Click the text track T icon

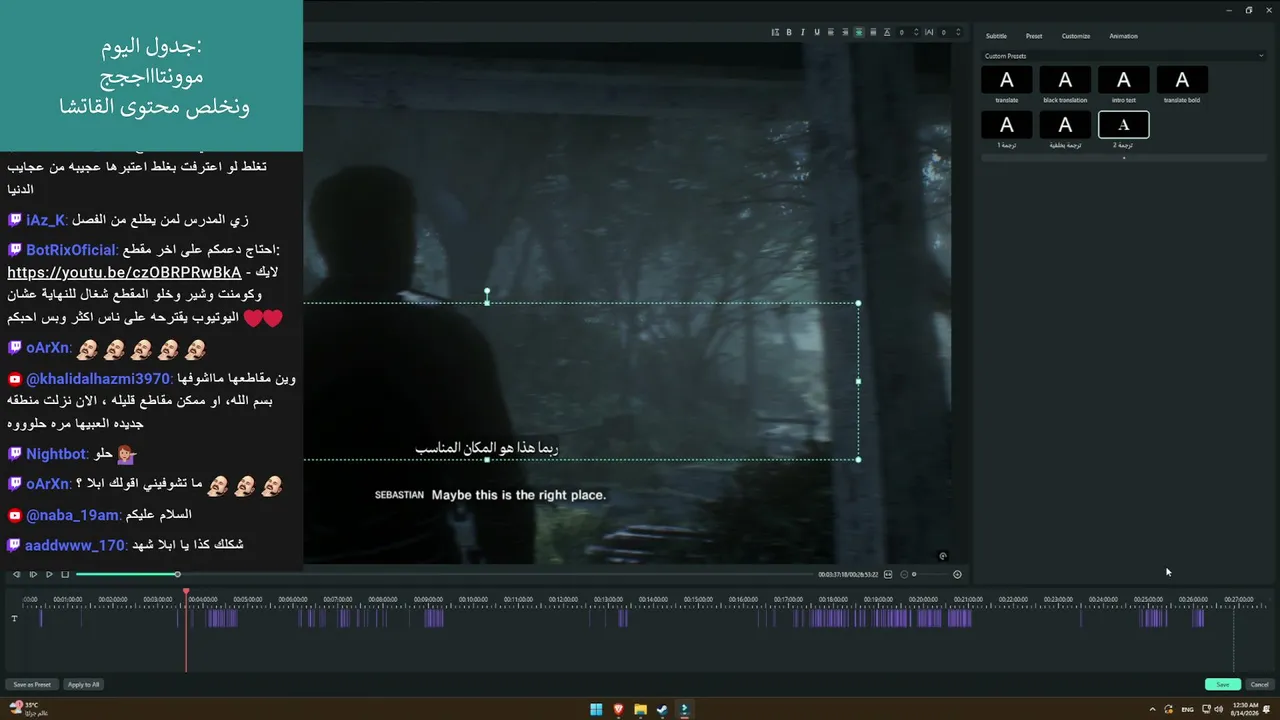14,618
